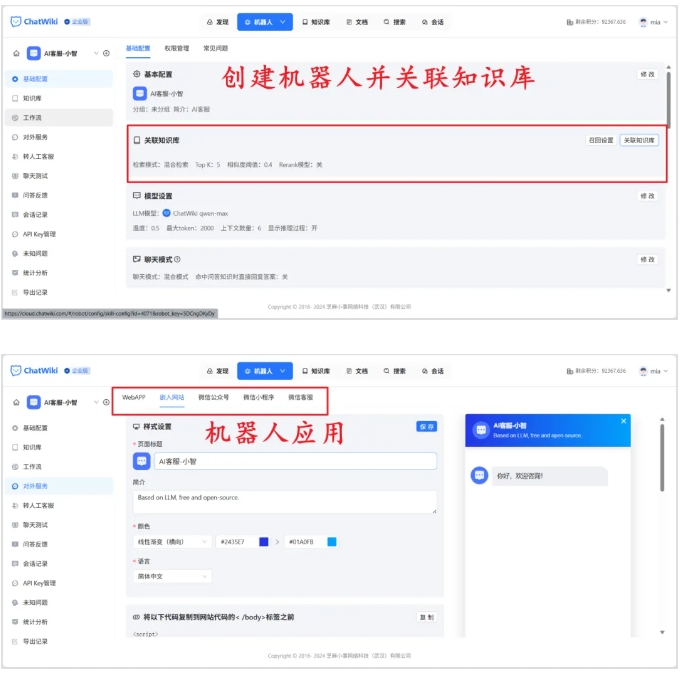Click the 关联知识库 button
Image resolution: width=684 pixels, height=675 pixels.
pos(639,140)
